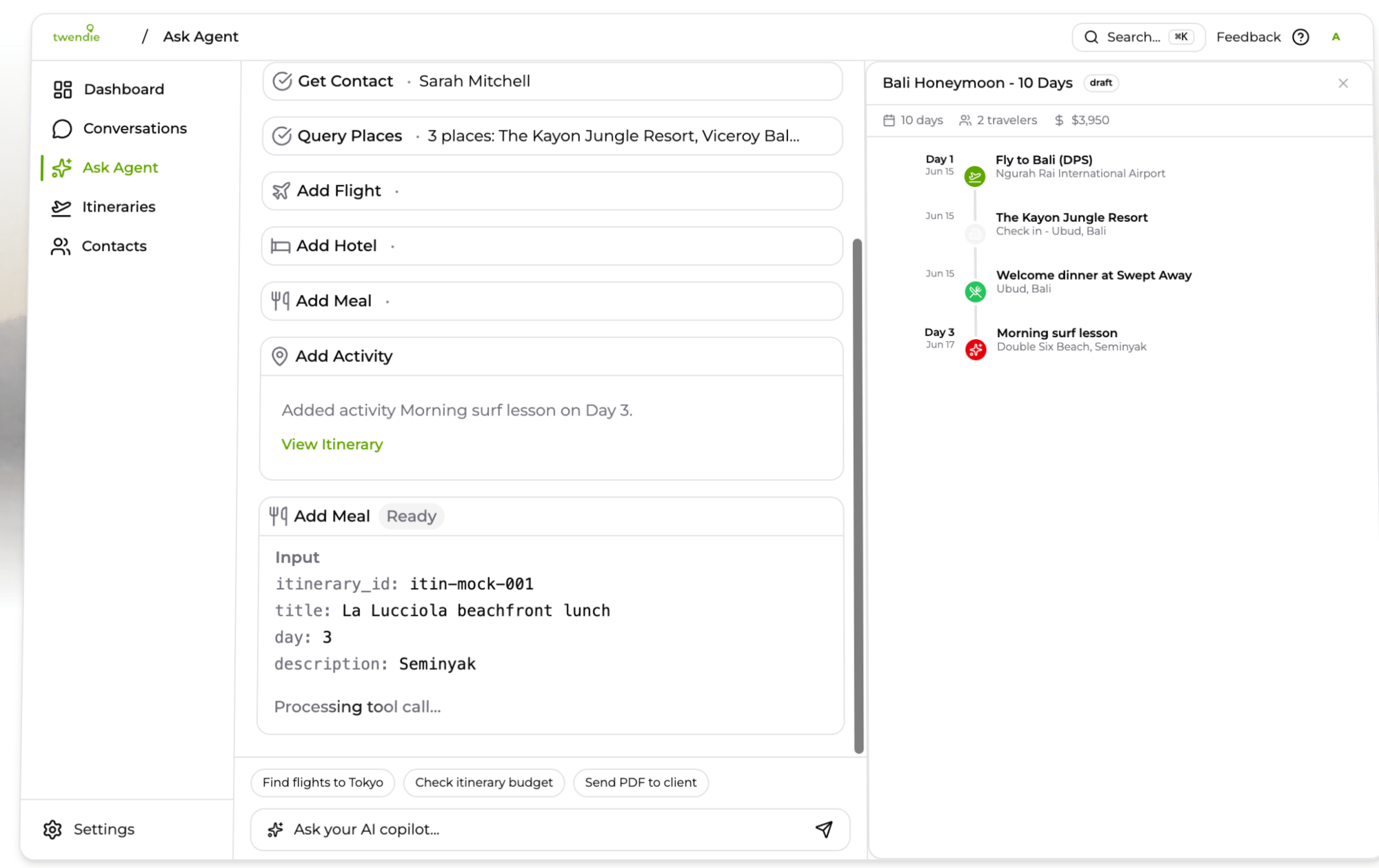Click the twendie logo
Viewport: 1379px width, 868px height.
click(77, 34)
